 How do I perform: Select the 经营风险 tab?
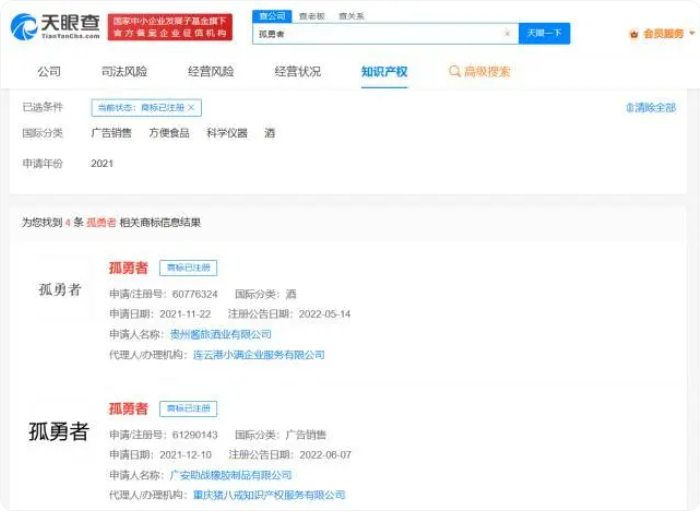click(x=211, y=72)
